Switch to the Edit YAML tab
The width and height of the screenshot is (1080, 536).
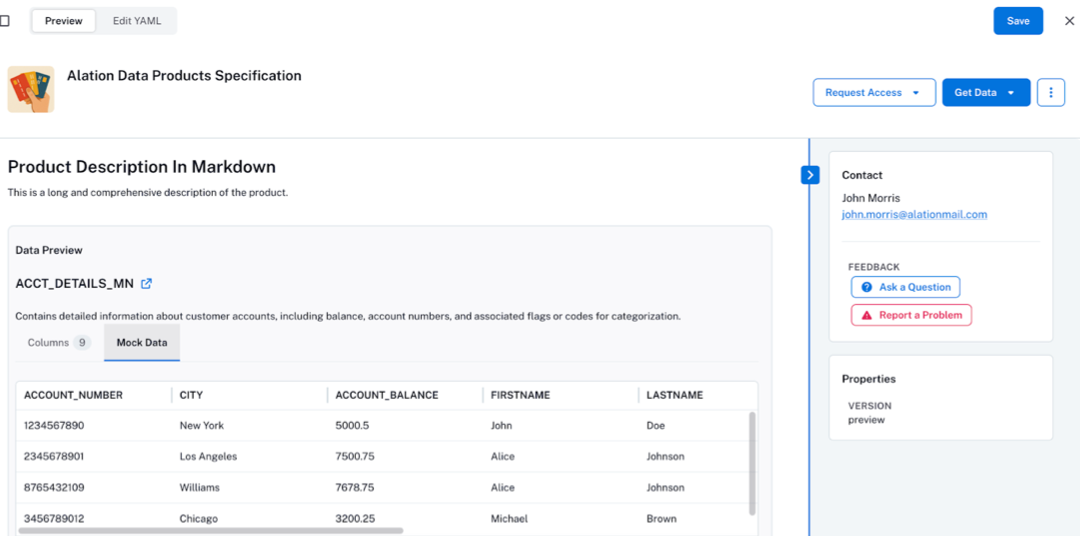[137, 21]
